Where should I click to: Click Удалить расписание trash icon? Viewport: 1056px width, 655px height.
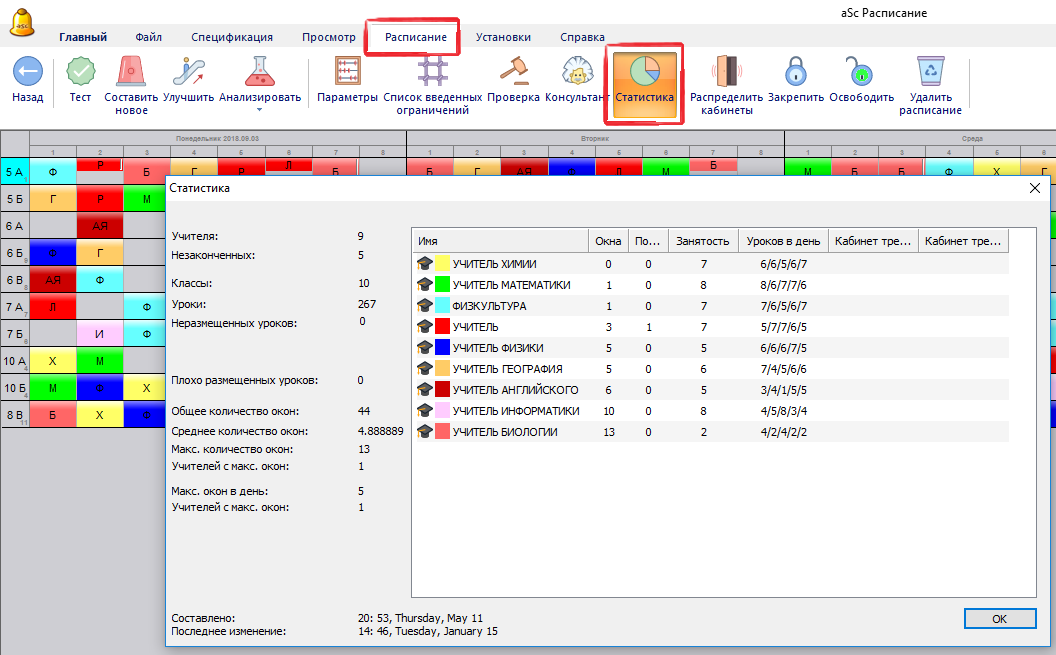pyautogui.click(x=931, y=72)
